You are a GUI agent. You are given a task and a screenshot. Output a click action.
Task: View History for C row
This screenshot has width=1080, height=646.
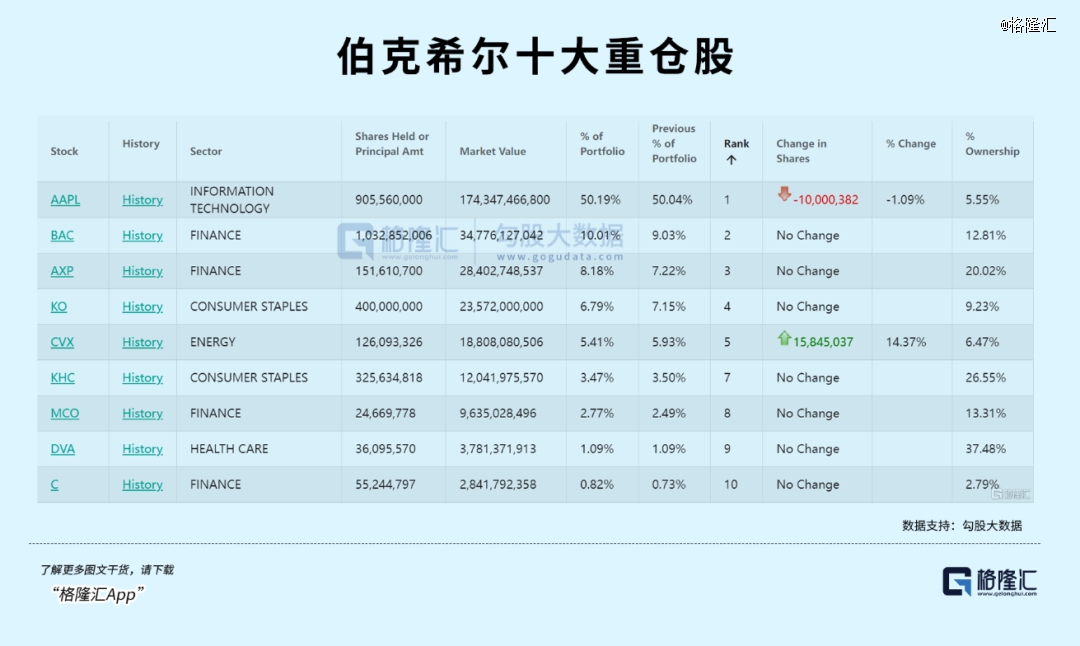tap(143, 485)
